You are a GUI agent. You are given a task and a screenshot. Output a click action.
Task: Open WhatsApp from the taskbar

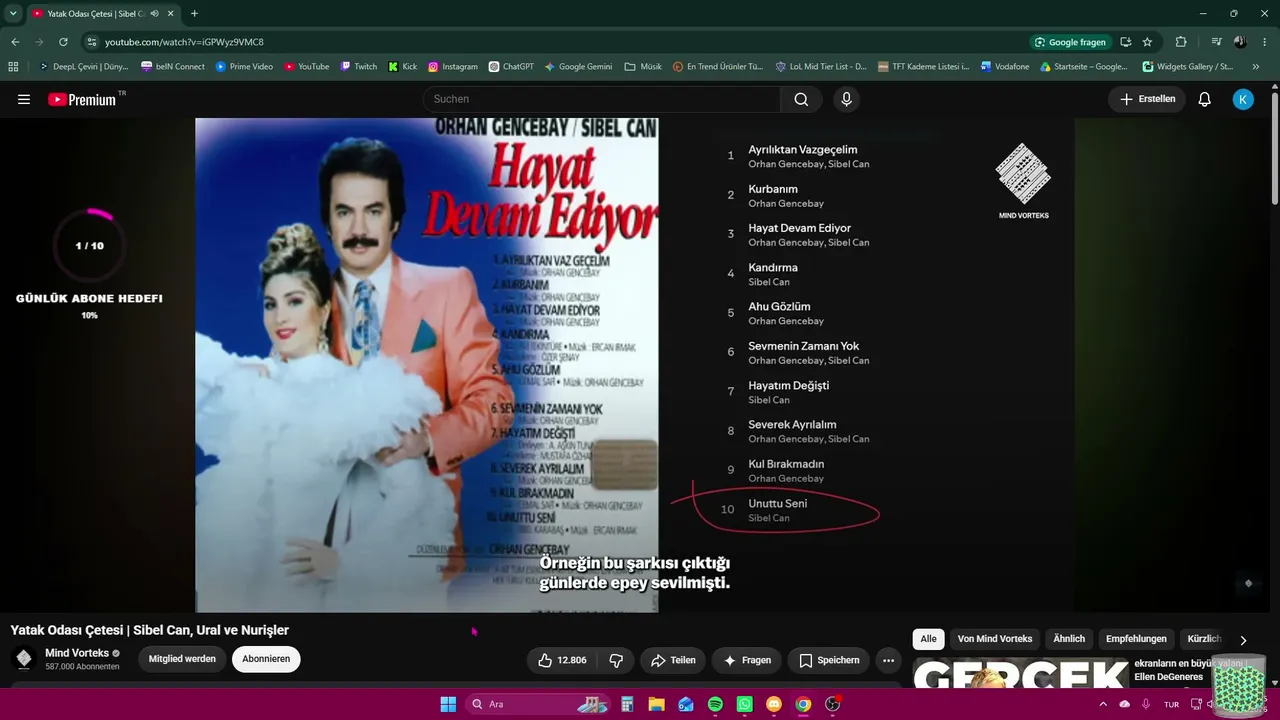pyautogui.click(x=744, y=704)
